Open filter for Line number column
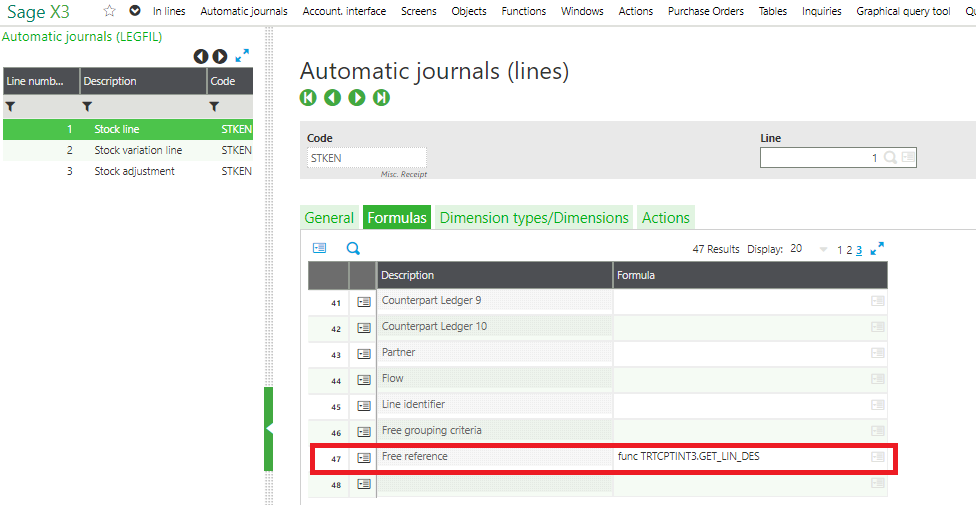The height and width of the screenshot is (505, 976). point(10,106)
